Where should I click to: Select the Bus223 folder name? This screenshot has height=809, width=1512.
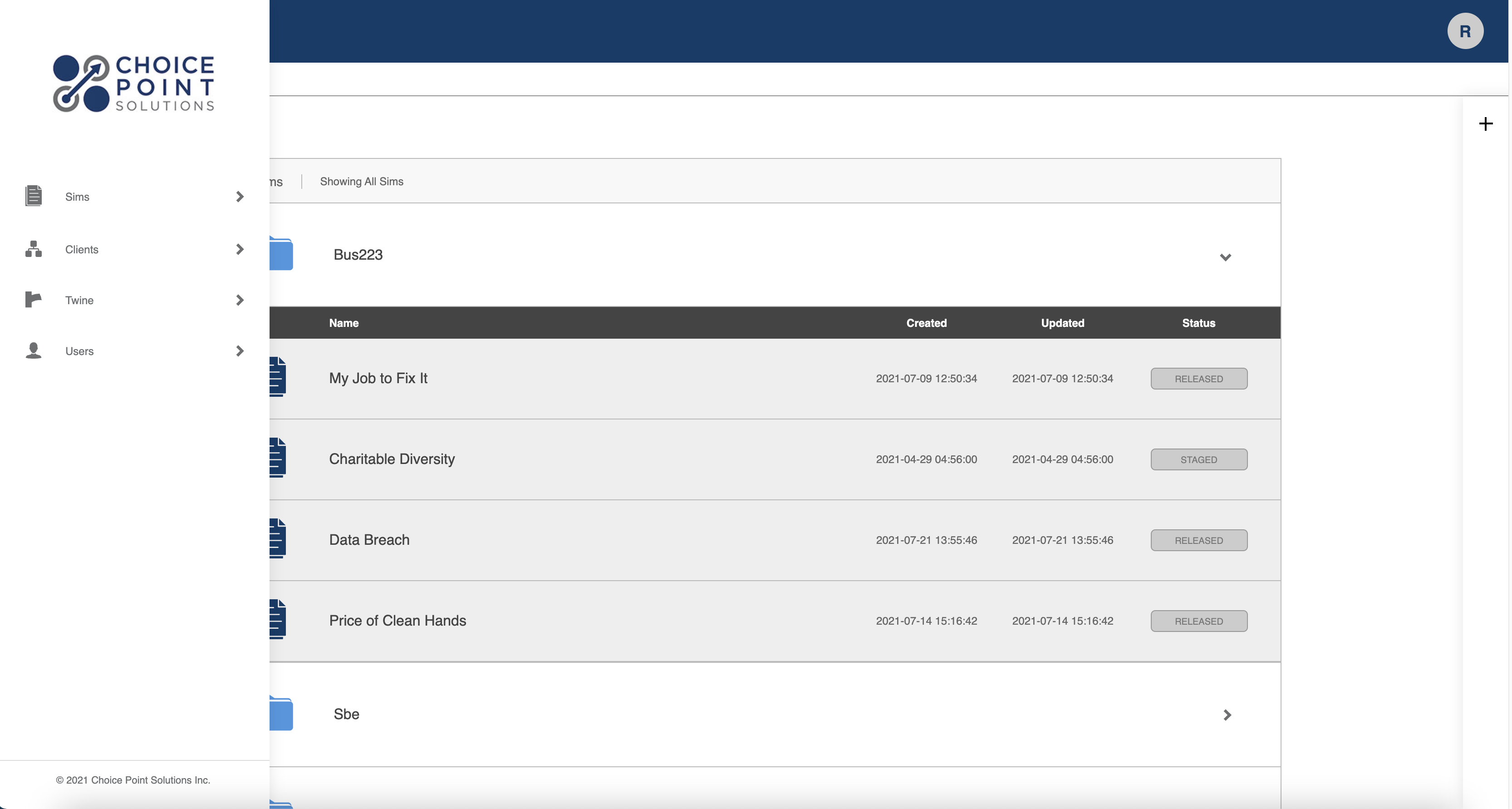[x=358, y=254]
